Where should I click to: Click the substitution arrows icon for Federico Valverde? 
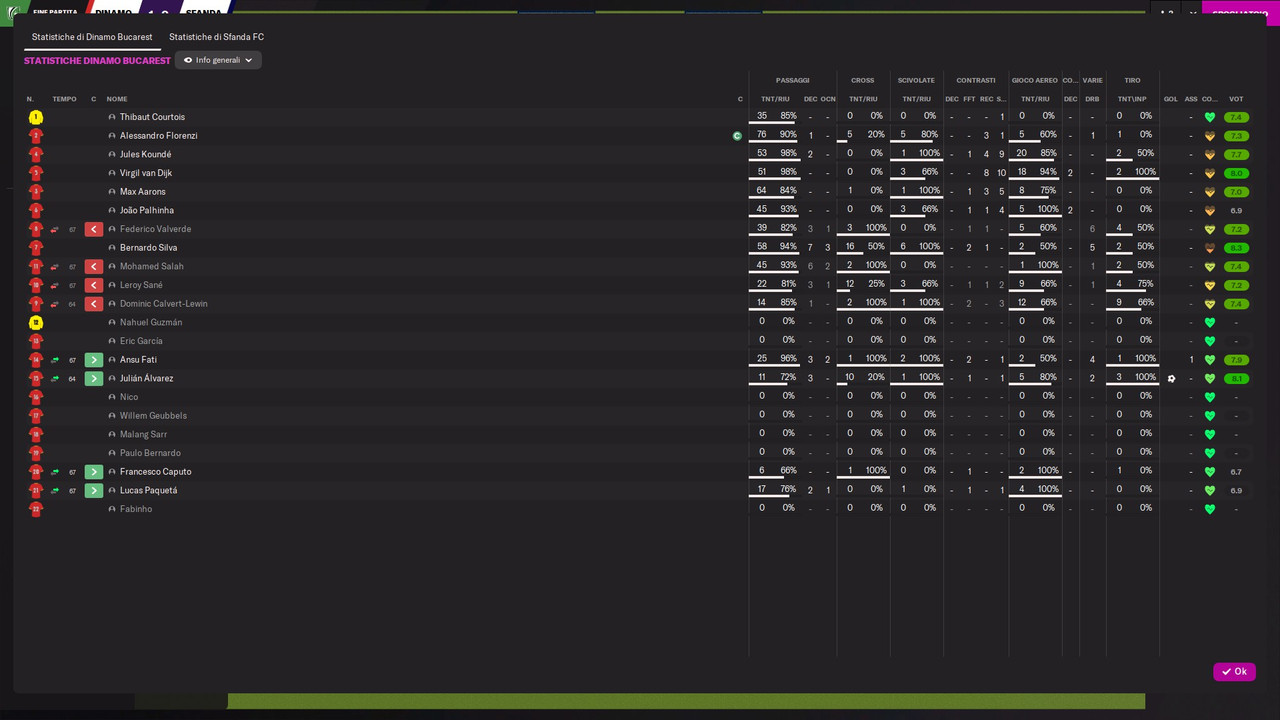55,230
